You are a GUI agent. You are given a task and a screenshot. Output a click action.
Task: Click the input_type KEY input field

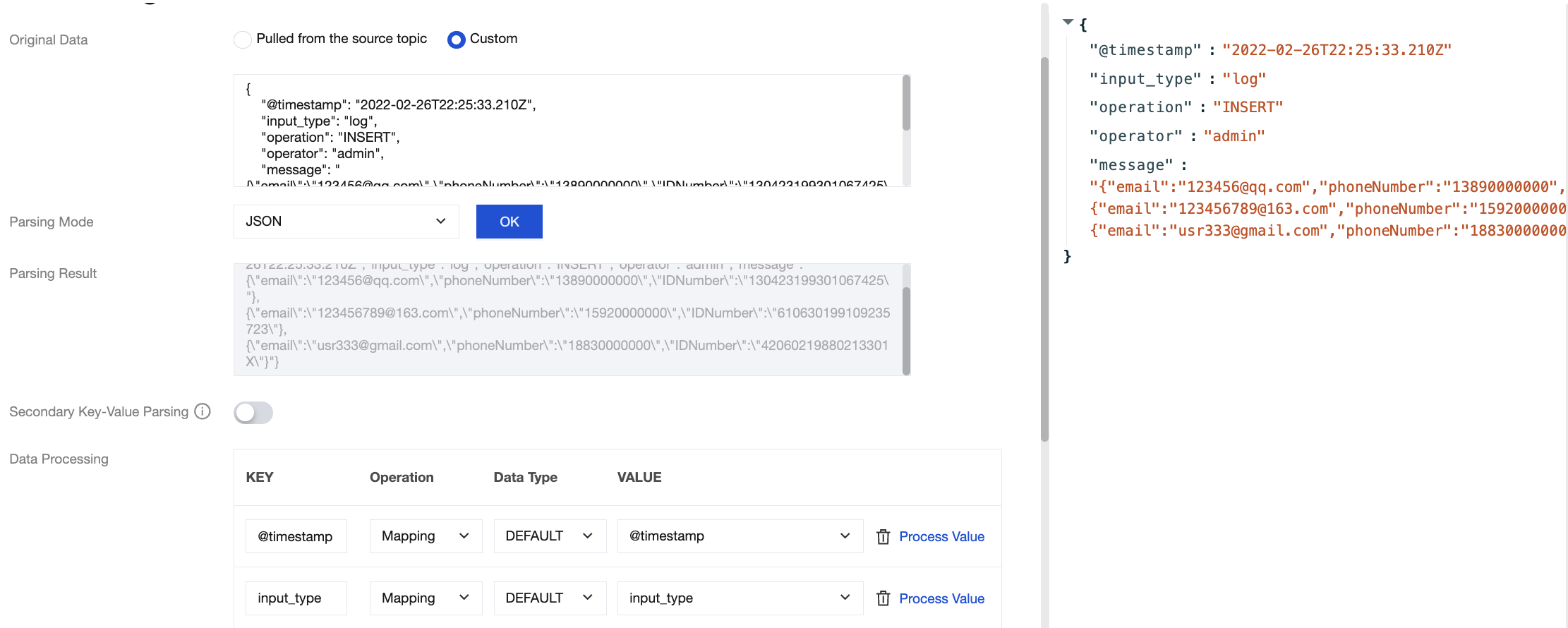296,598
